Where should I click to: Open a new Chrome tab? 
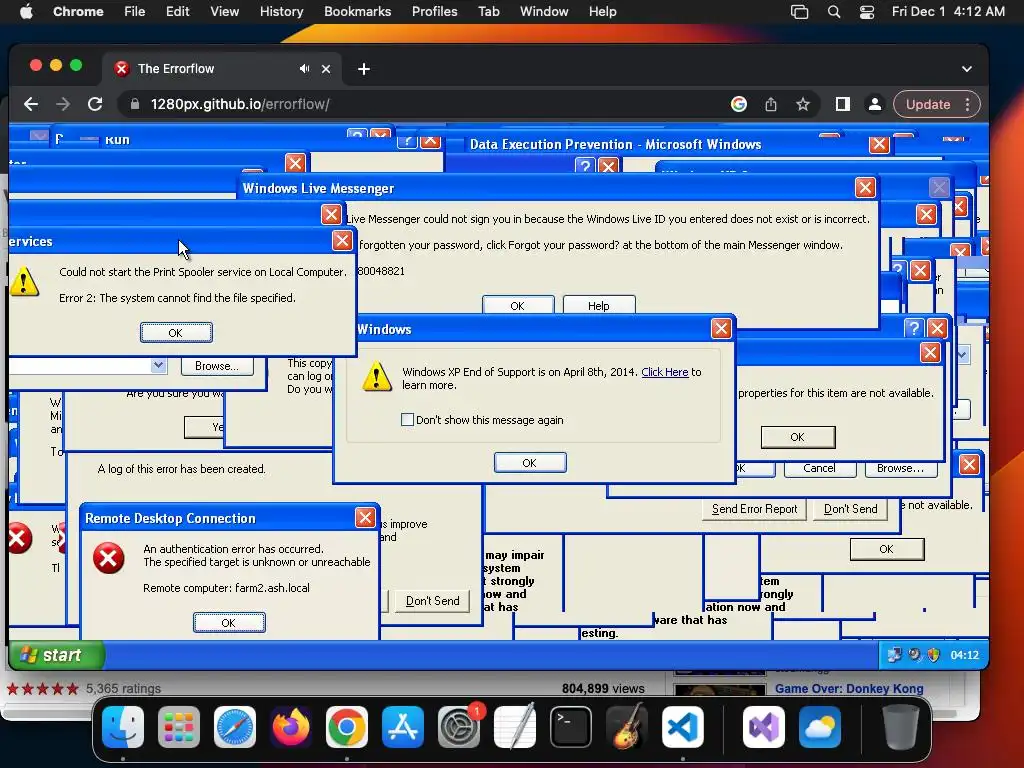tap(364, 69)
